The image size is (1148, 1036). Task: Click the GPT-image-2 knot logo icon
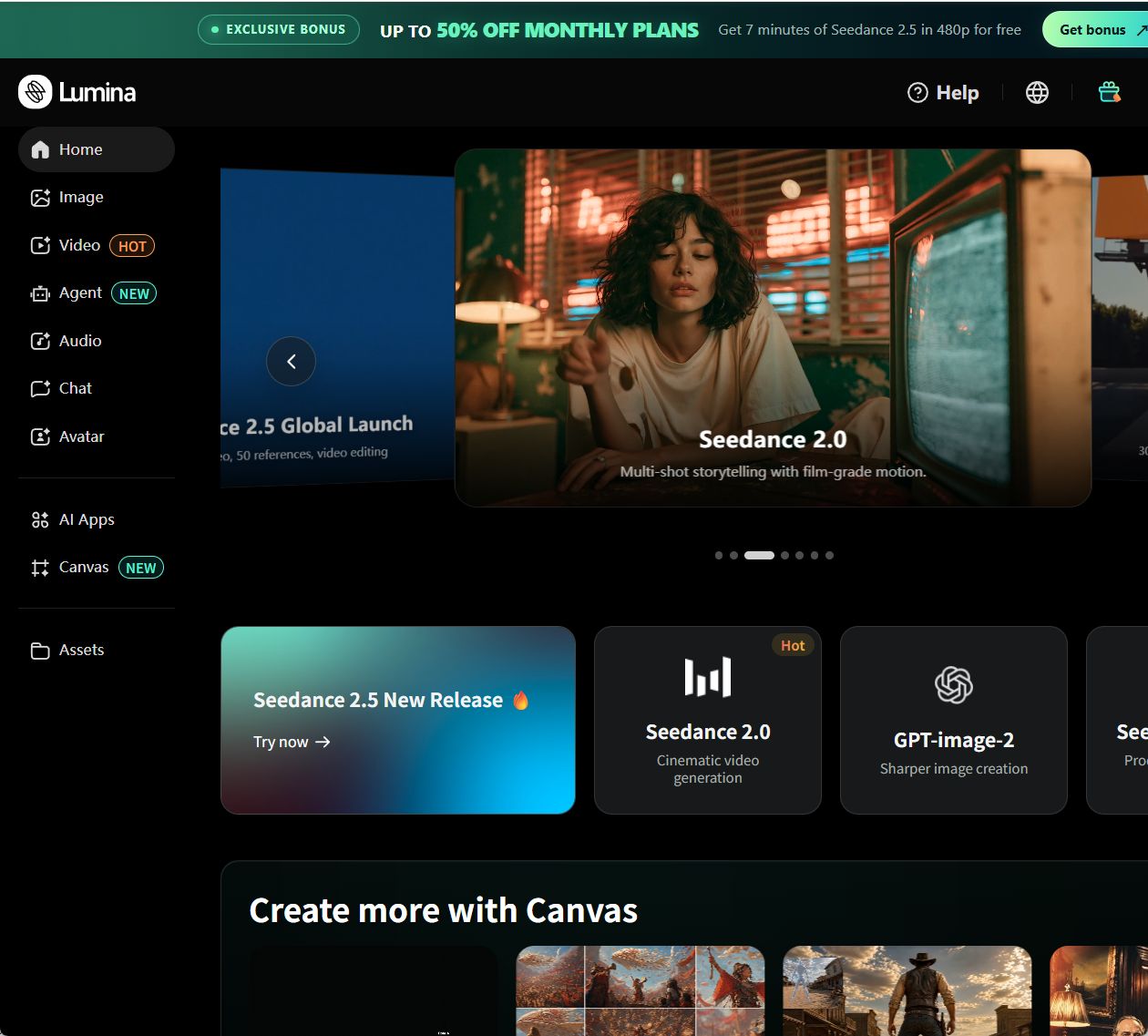[954, 685]
